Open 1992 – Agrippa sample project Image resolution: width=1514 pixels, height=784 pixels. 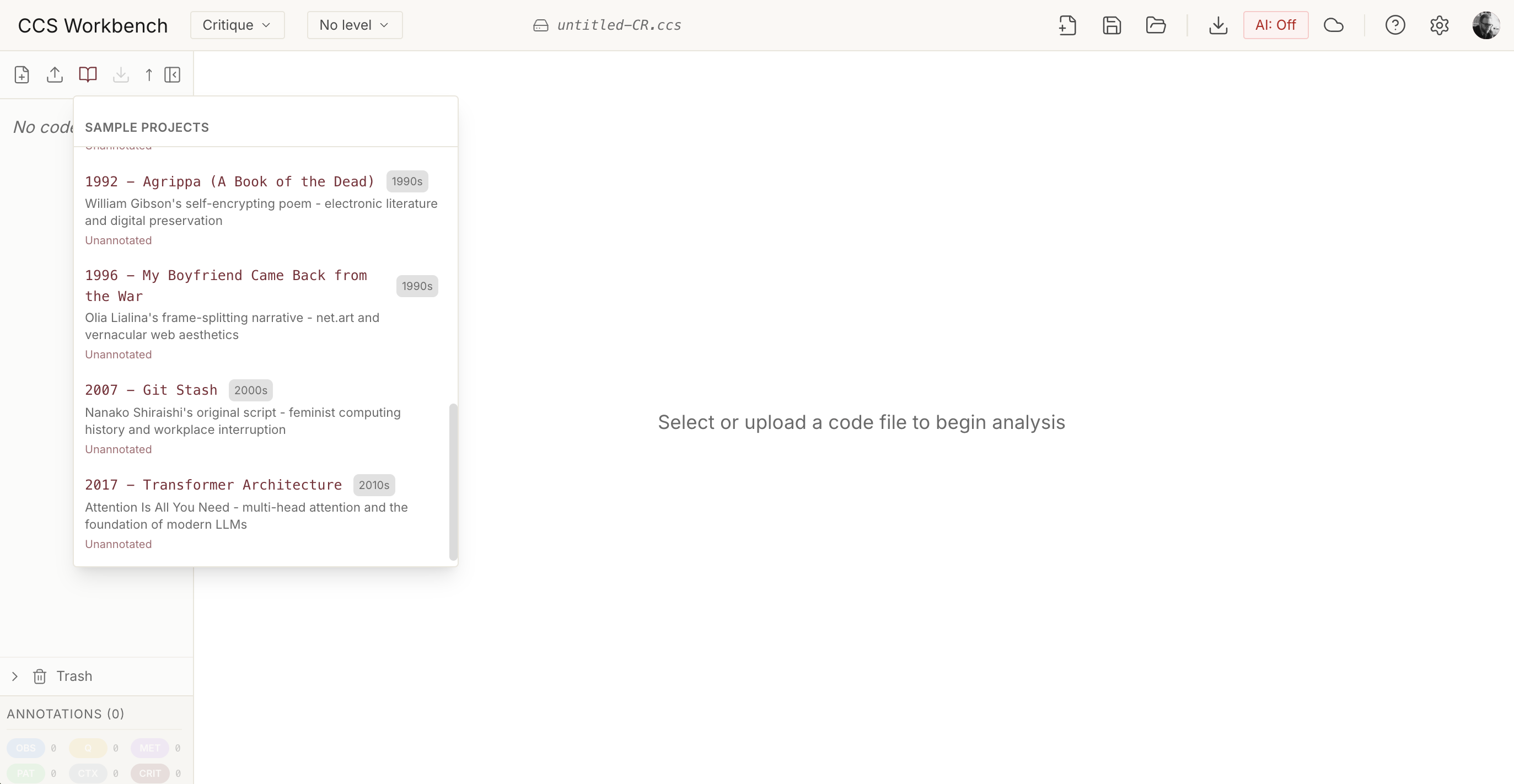pyautogui.click(x=229, y=181)
